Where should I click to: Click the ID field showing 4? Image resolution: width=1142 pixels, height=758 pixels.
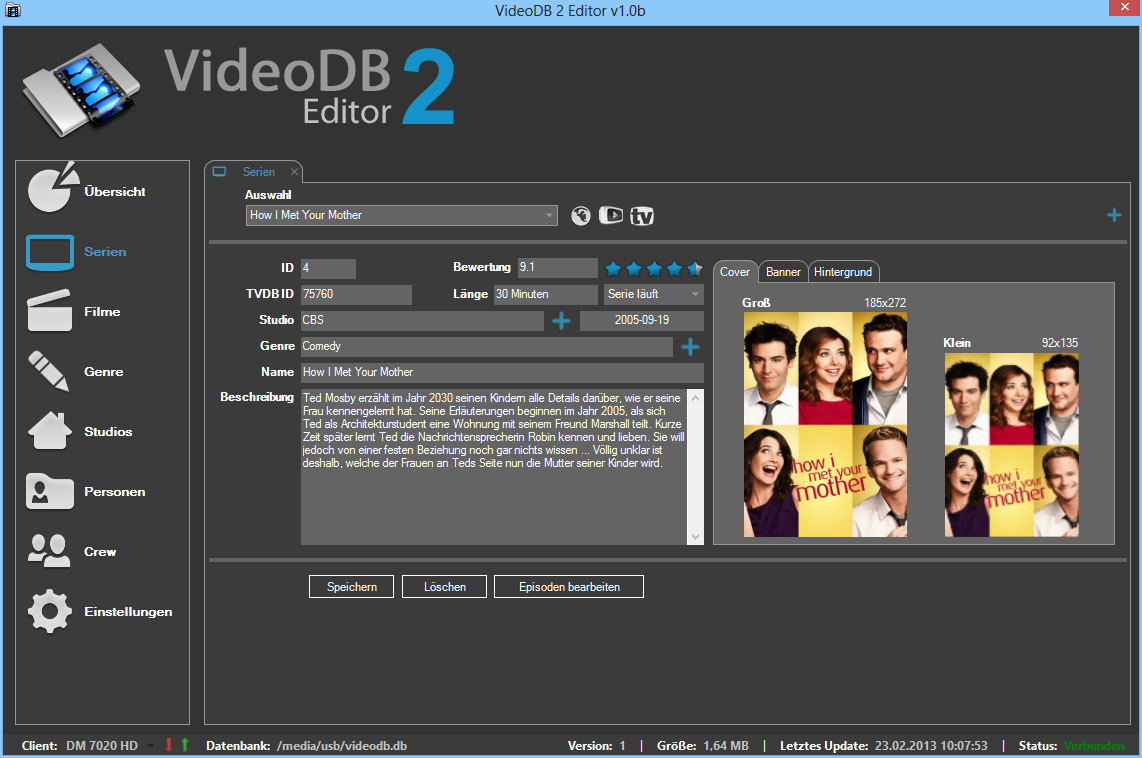click(328, 268)
